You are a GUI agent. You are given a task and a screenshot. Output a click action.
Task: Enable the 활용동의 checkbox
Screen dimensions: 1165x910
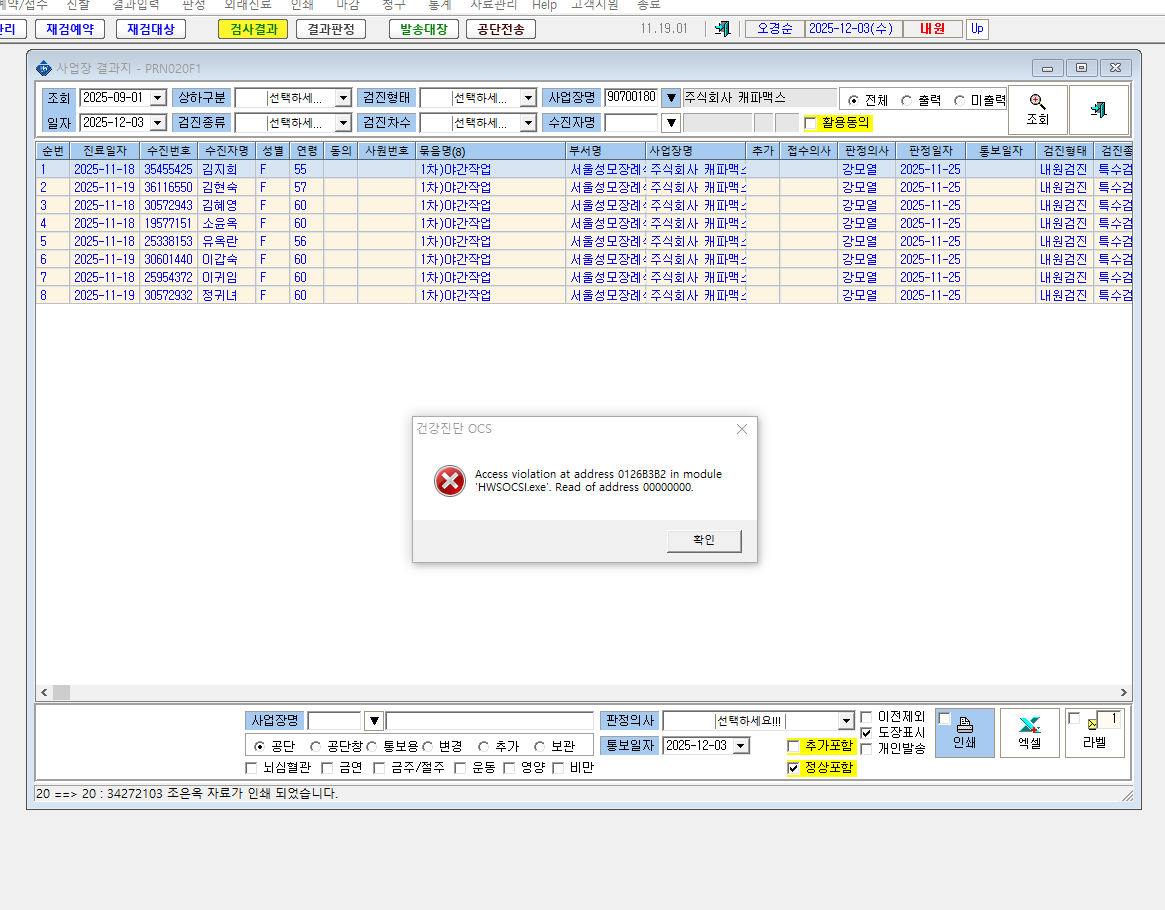click(x=811, y=123)
